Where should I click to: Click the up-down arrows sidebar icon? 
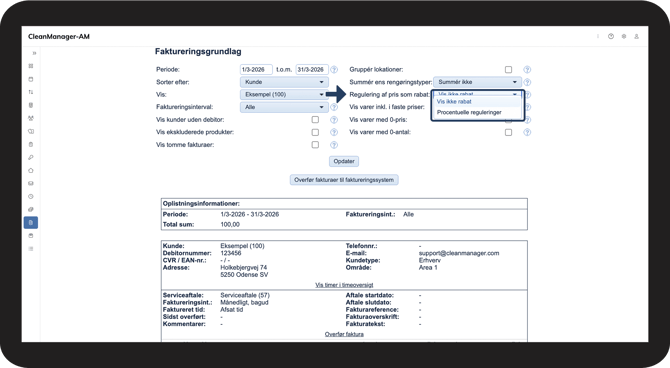[31, 92]
